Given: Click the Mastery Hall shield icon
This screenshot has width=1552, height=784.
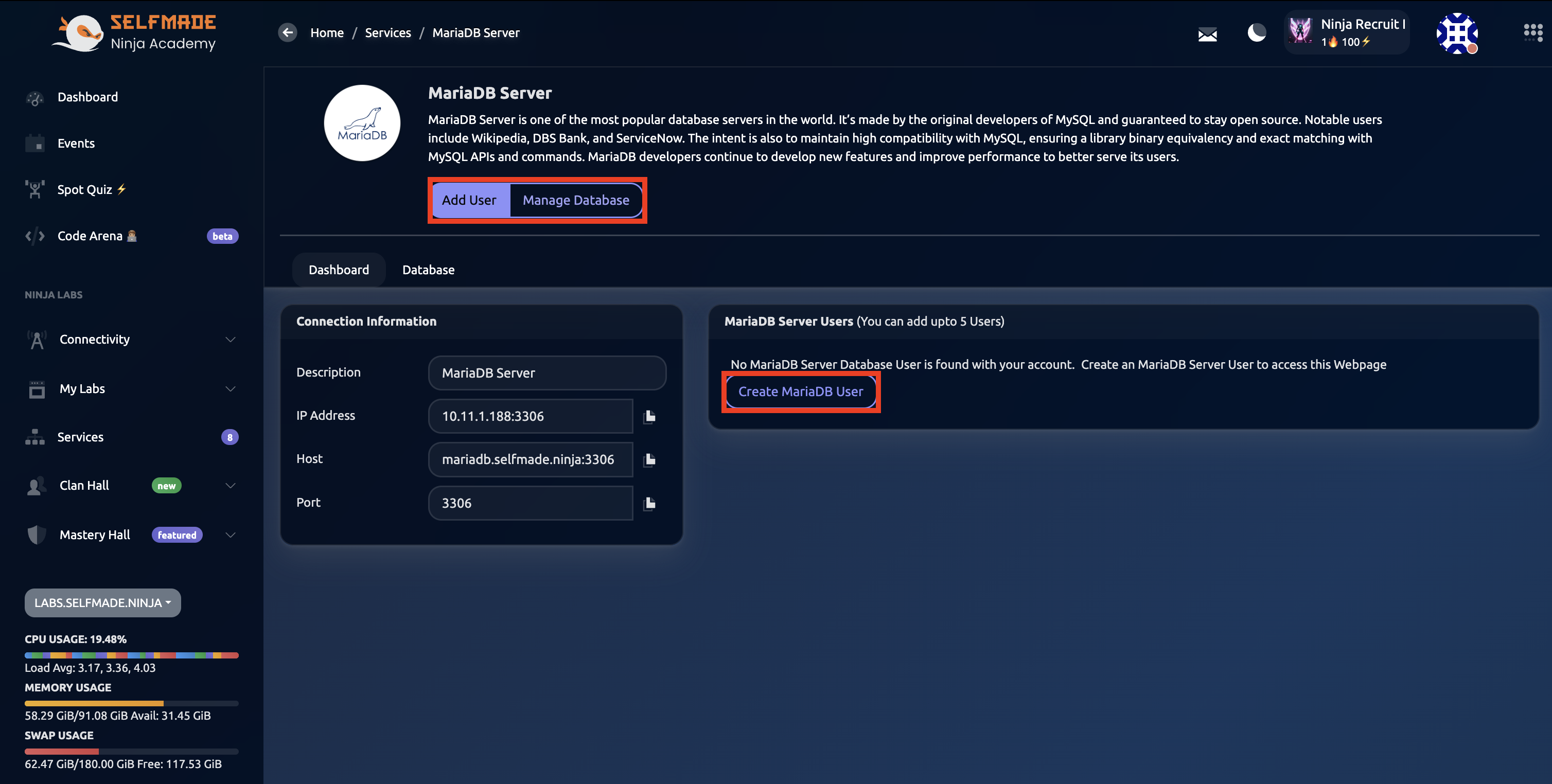Looking at the screenshot, I should coord(37,534).
